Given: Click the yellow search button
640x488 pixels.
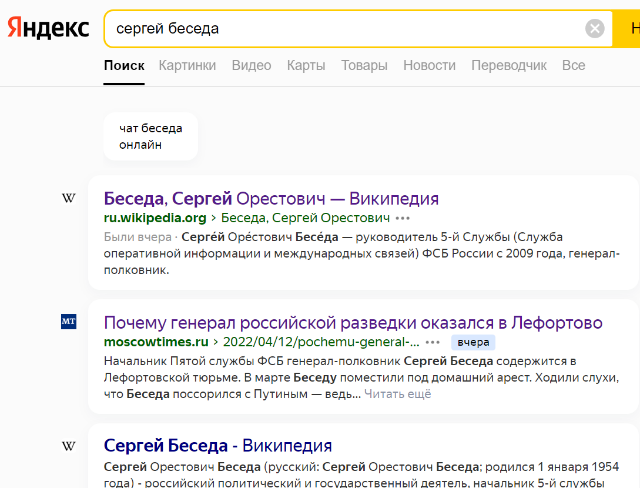Looking at the screenshot, I should click(x=627, y=29).
